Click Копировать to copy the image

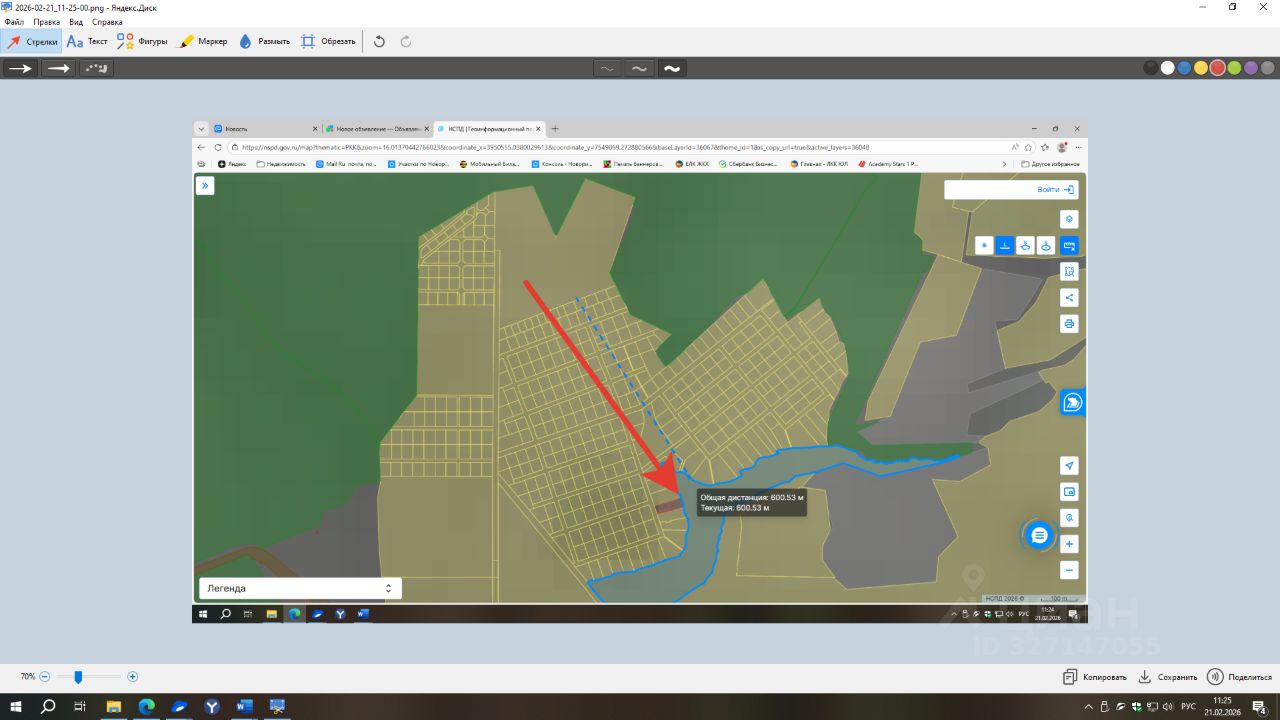pos(1095,677)
